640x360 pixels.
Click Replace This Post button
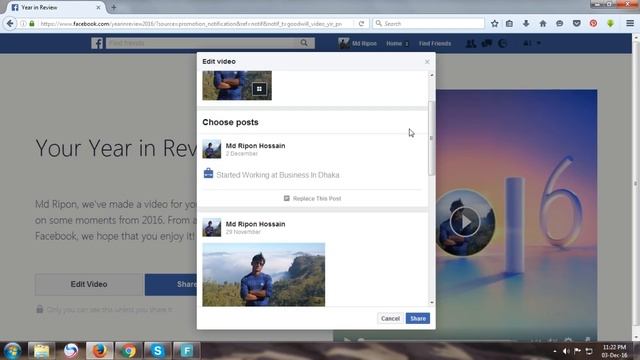click(x=313, y=198)
